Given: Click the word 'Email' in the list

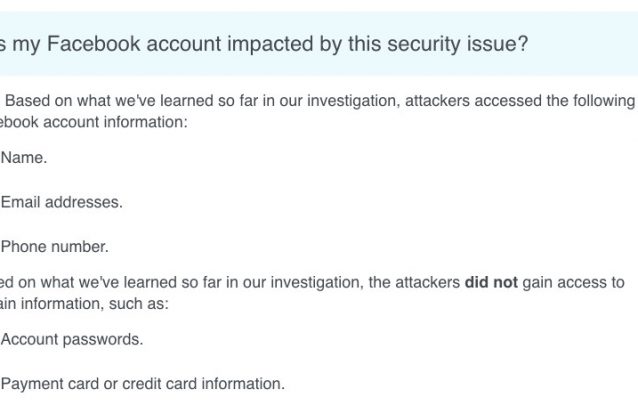Looking at the screenshot, I should click(x=20, y=201).
